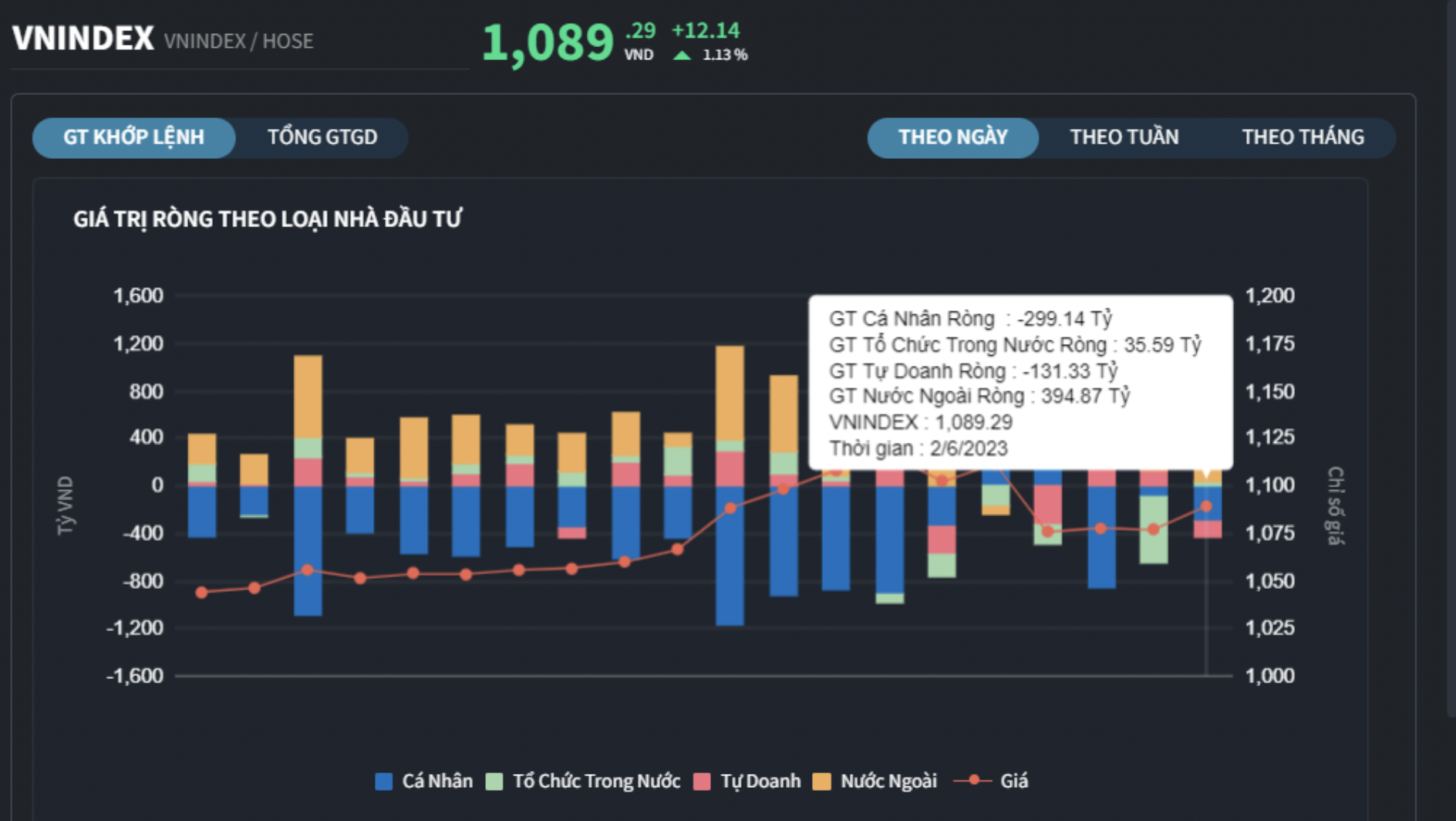This screenshot has width=1456, height=821.
Task: Click the last data point on price line
Action: (1206, 506)
